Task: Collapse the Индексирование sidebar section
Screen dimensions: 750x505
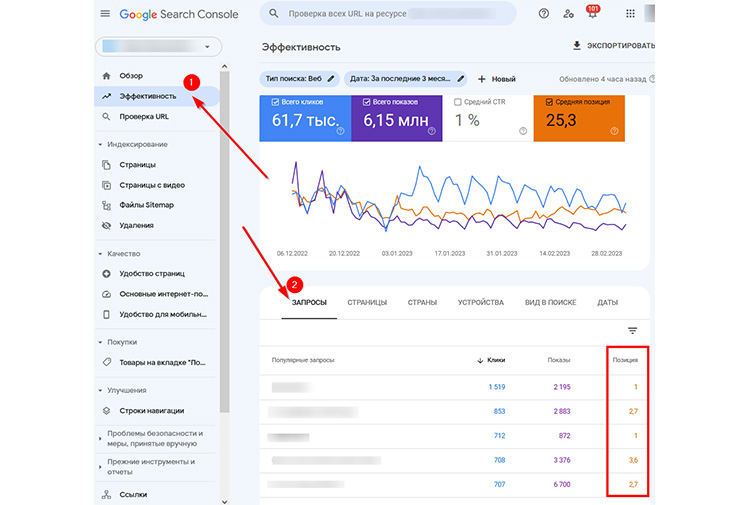Action: pos(100,144)
